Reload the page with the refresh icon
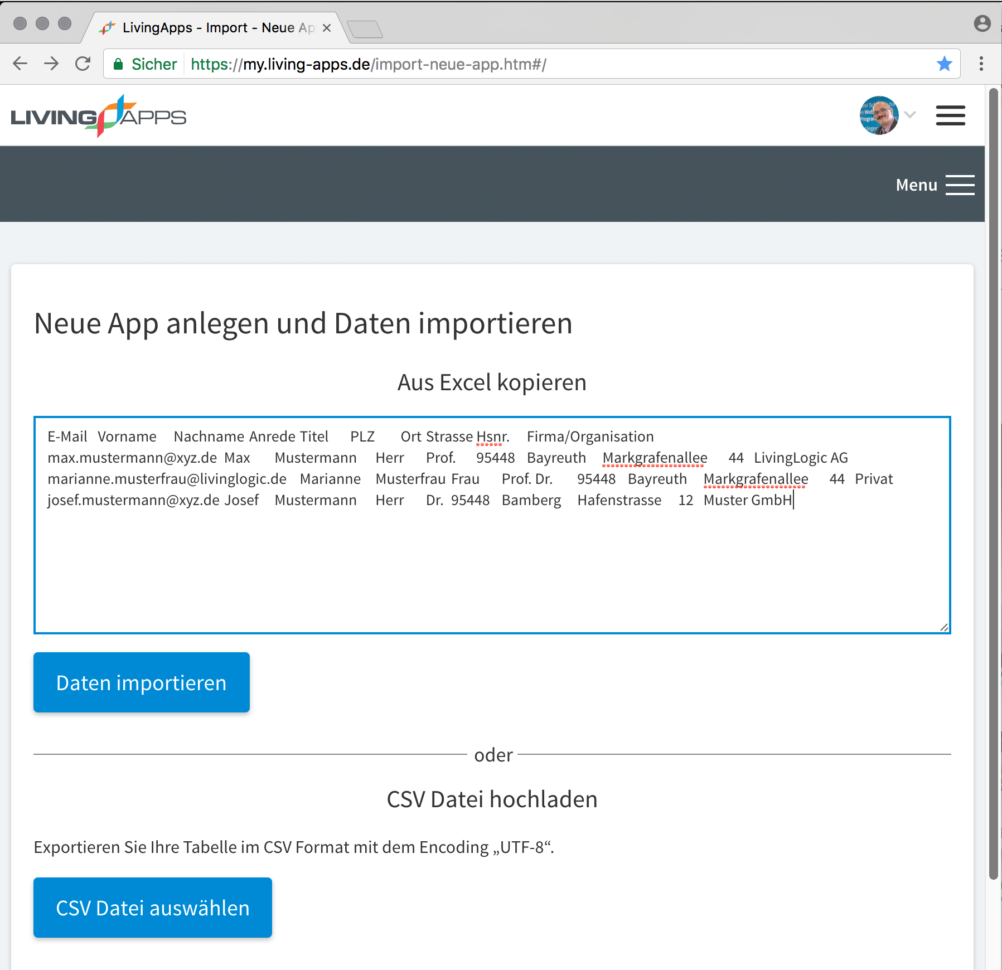This screenshot has width=1002, height=970. click(x=83, y=63)
